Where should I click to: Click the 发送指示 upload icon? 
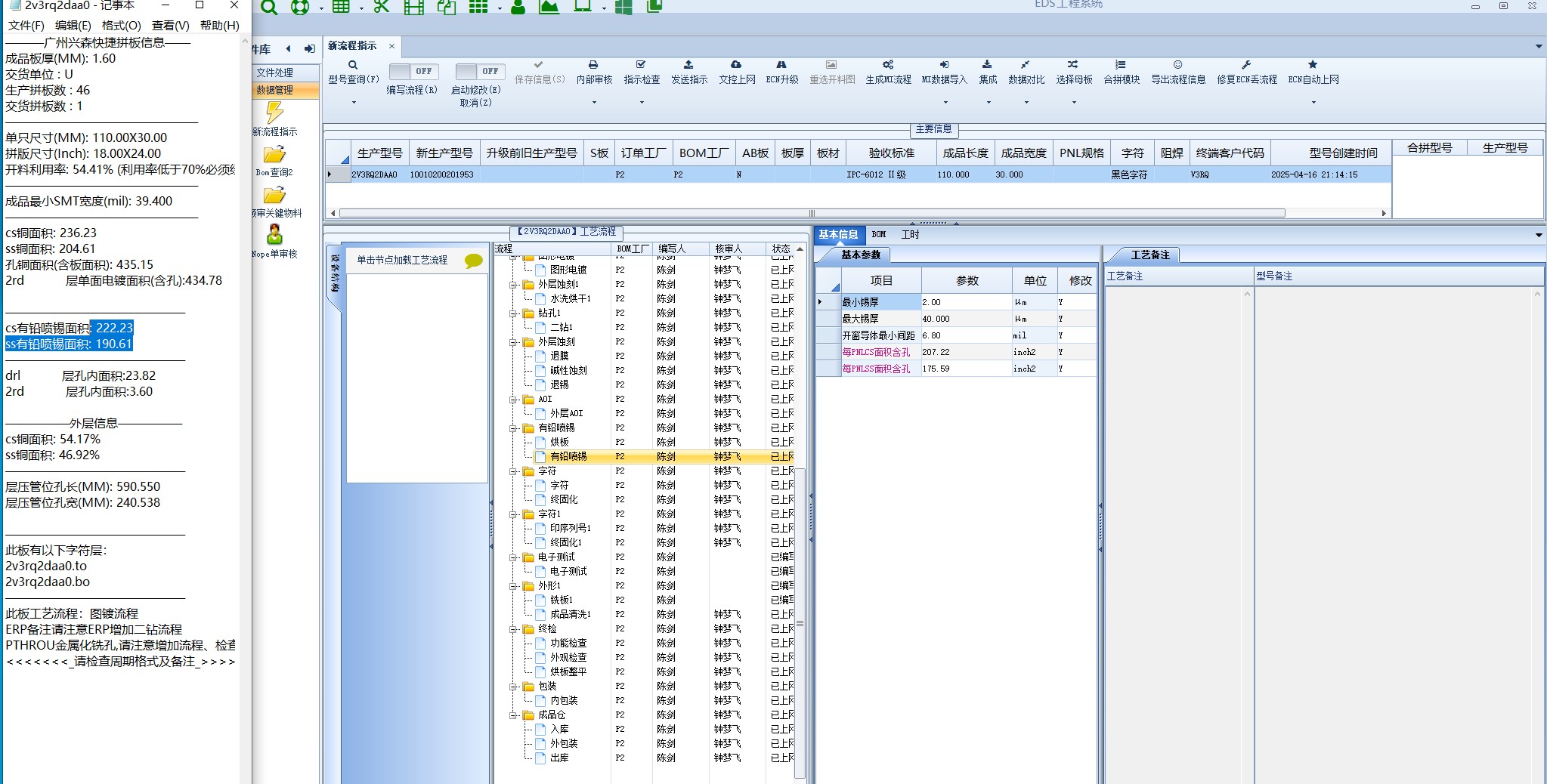point(688,65)
